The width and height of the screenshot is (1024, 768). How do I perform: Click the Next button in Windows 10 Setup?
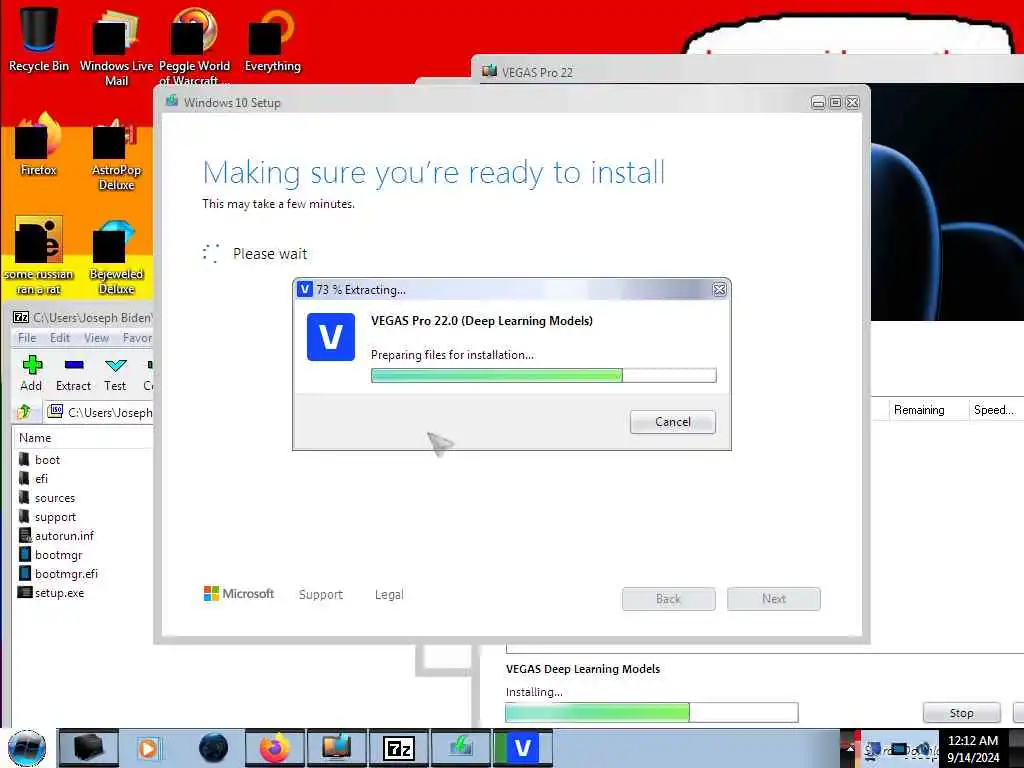click(x=773, y=599)
